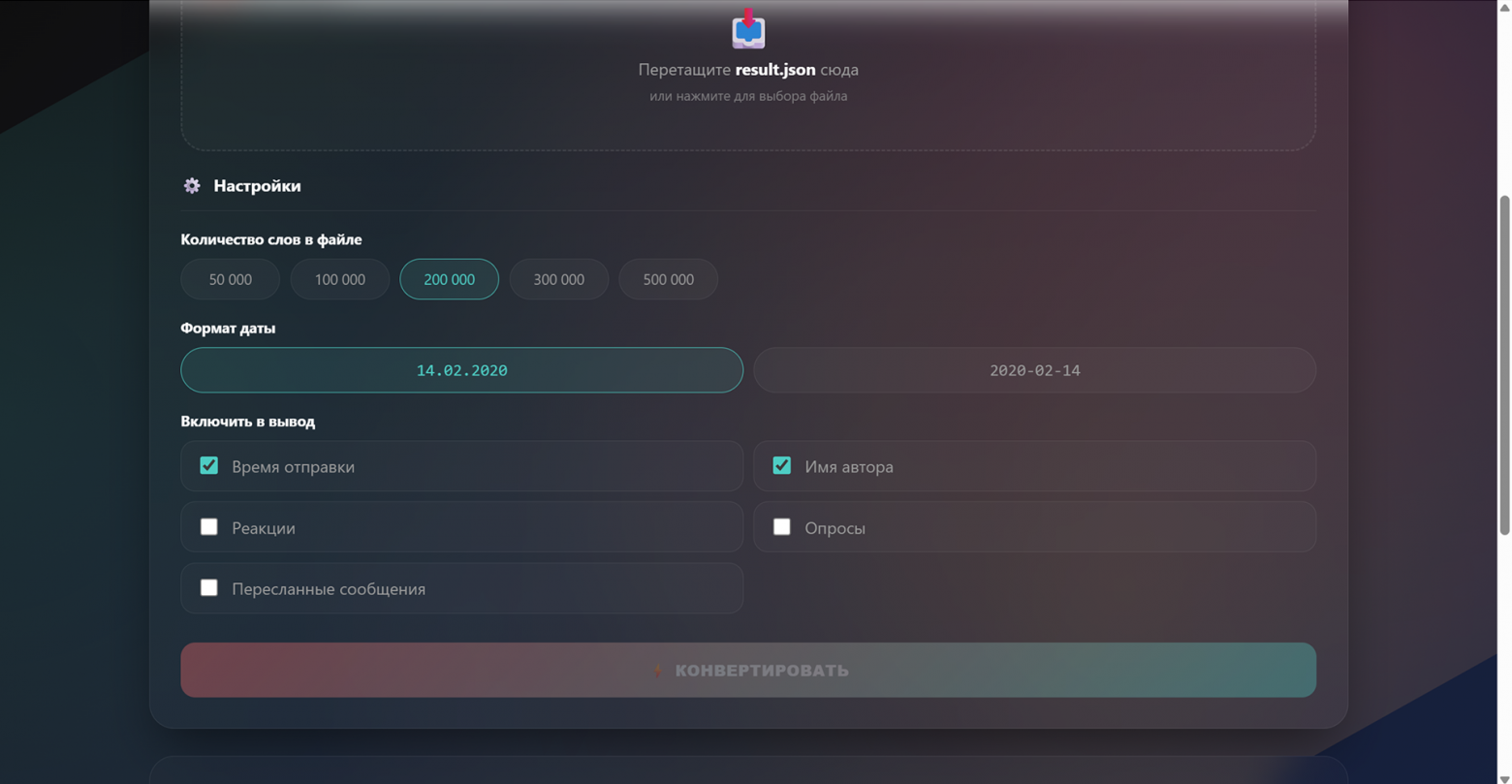Select 300 000 words per file
The height and width of the screenshot is (784, 1512).
[x=559, y=279]
